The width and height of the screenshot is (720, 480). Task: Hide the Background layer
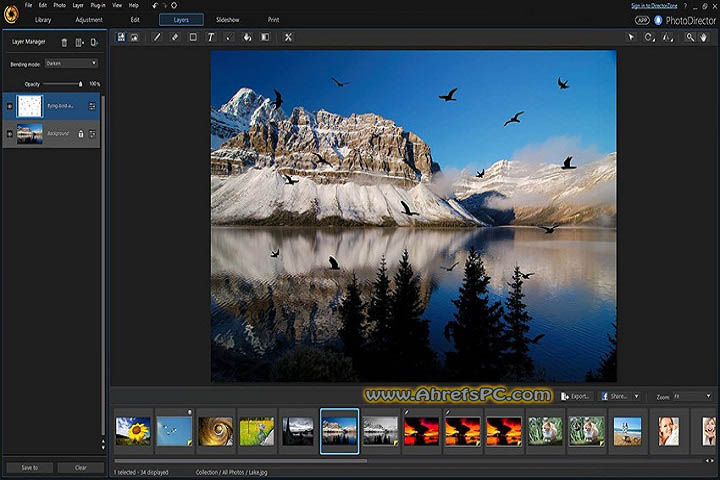[10, 134]
